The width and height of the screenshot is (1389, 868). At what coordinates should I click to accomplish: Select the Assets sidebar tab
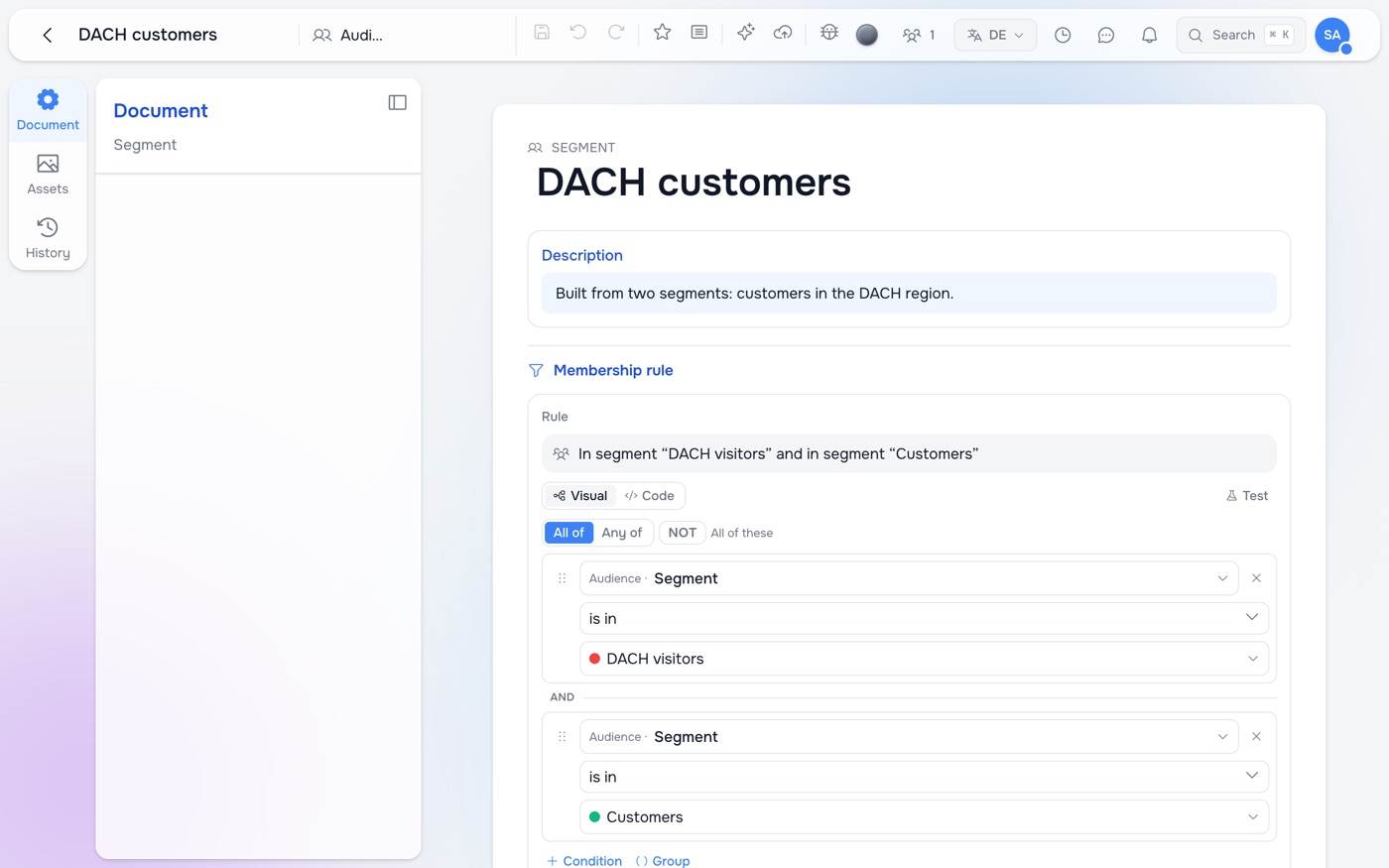coord(48,175)
